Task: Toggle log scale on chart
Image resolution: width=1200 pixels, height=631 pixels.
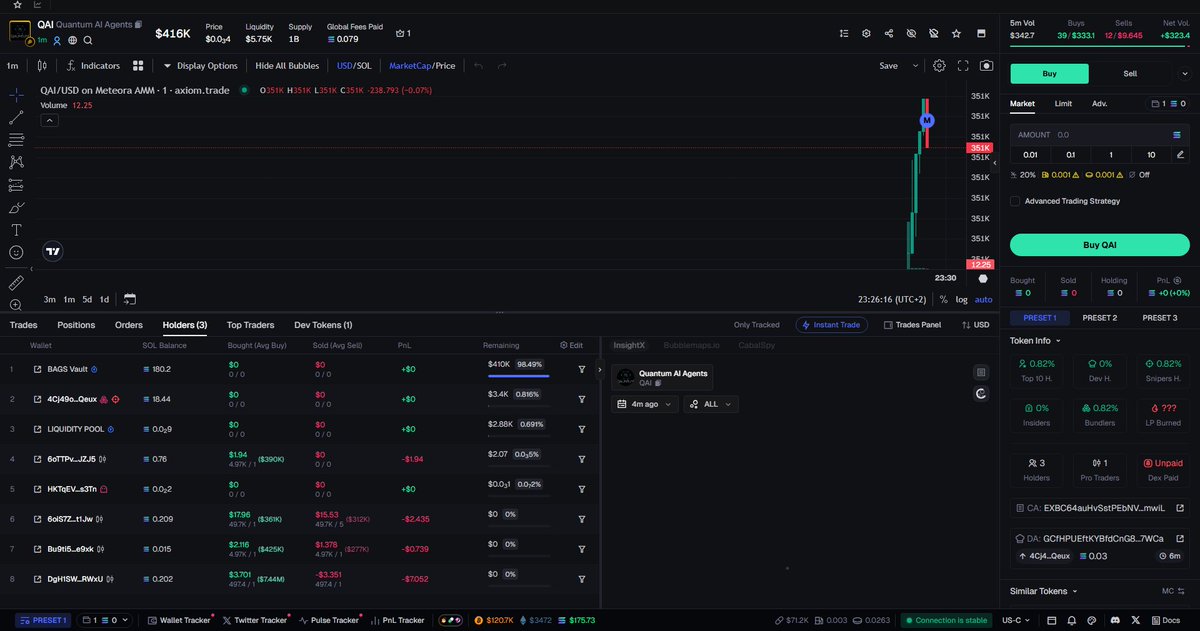Action: pyautogui.click(x=962, y=299)
